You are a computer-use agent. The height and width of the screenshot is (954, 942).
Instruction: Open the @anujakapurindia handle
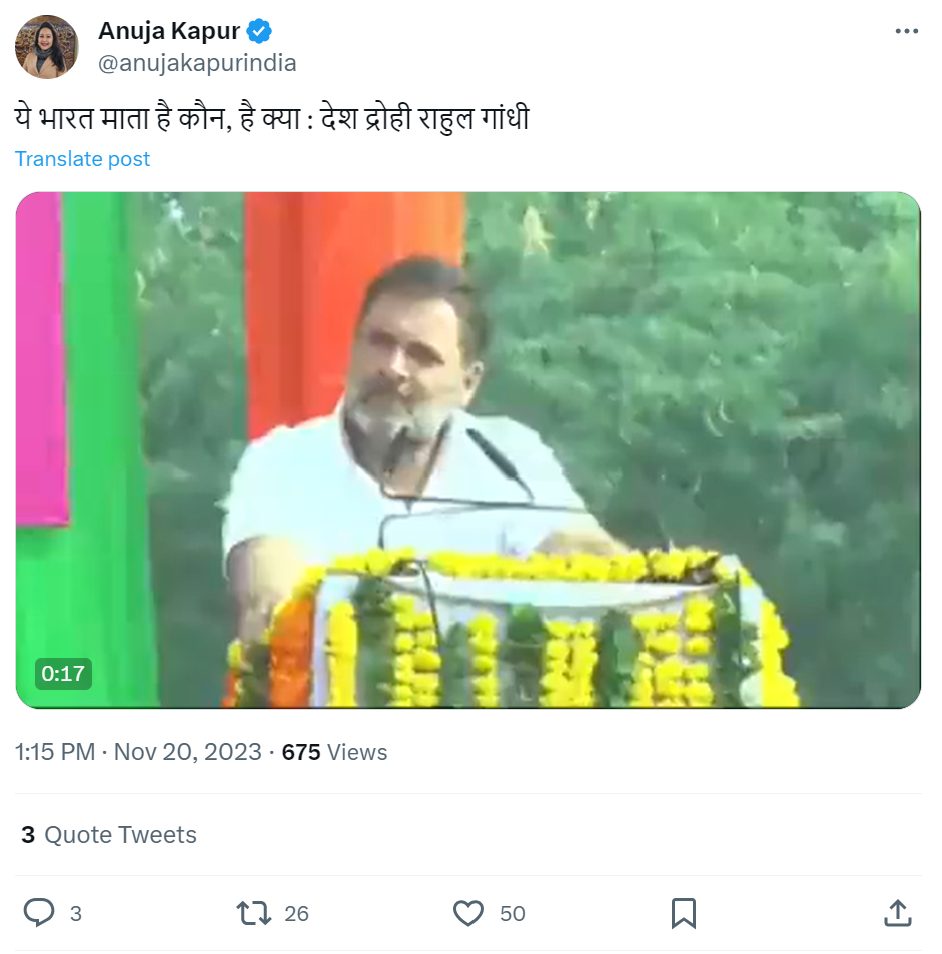click(197, 63)
